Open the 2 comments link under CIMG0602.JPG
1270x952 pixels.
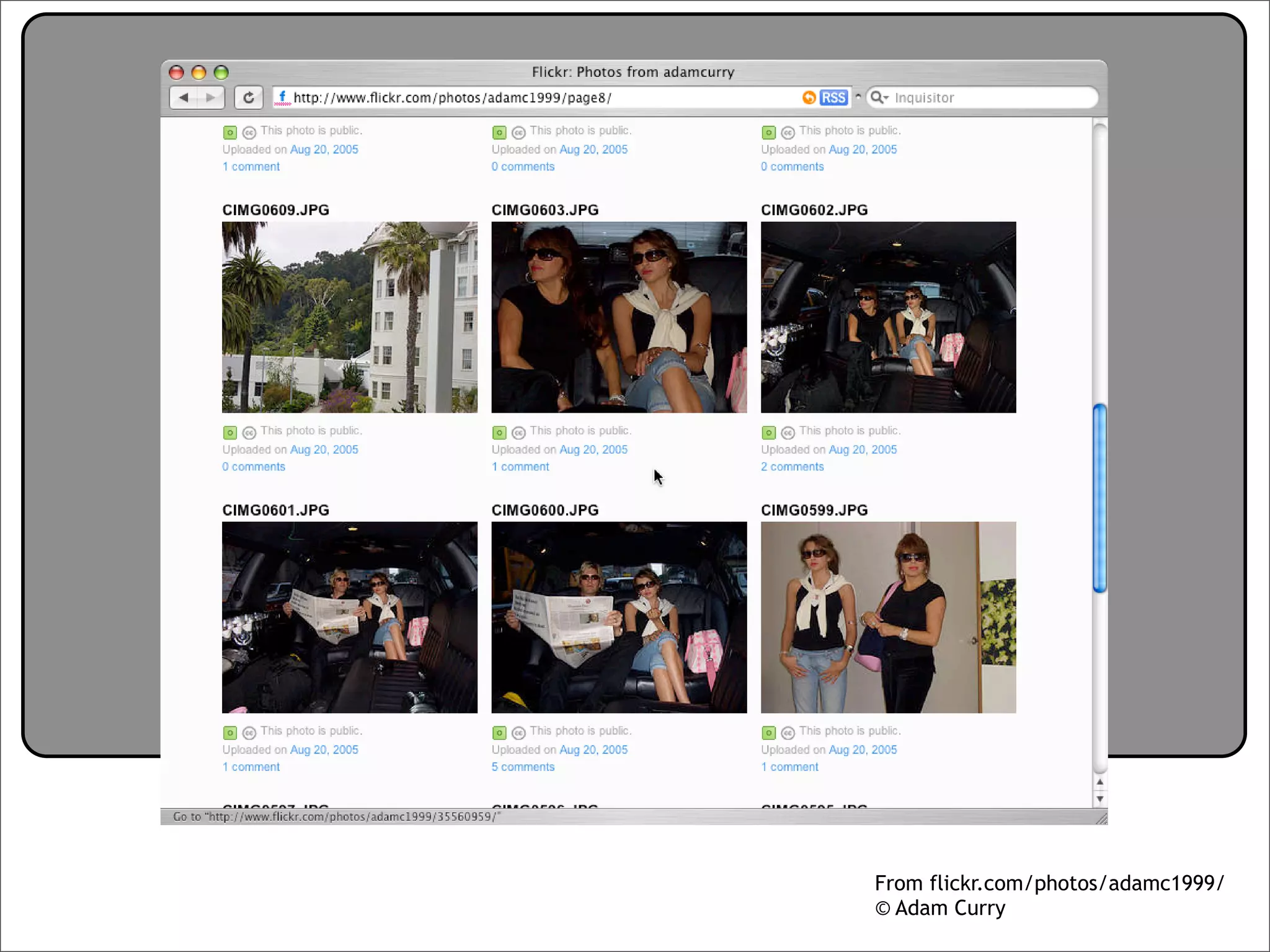pos(792,467)
